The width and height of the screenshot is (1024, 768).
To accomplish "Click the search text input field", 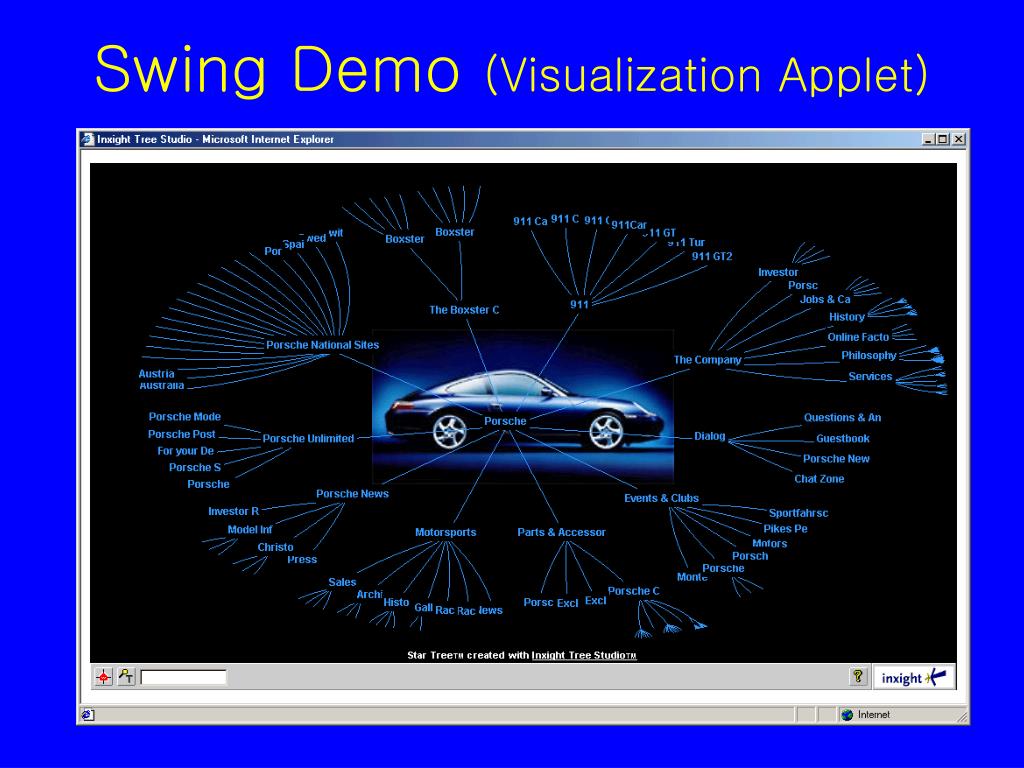I will [x=184, y=677].
